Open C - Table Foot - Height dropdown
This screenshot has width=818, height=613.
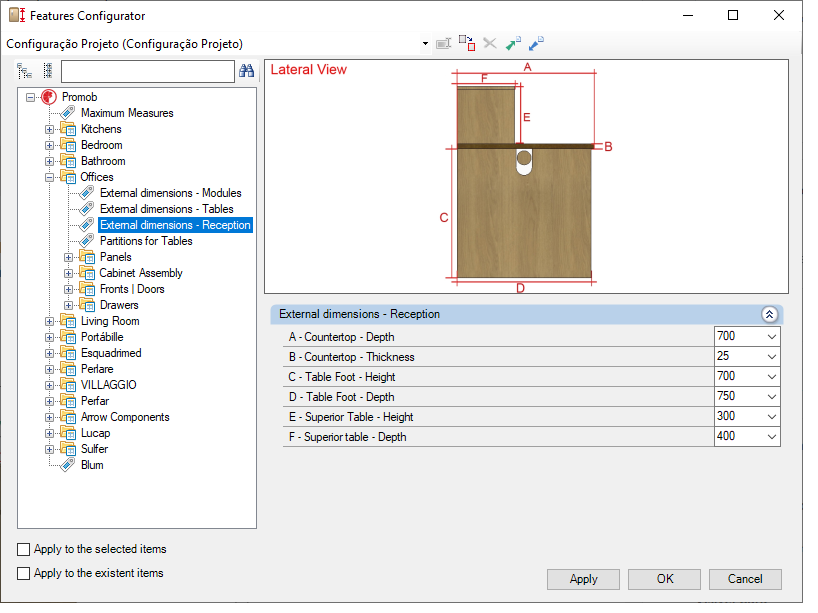coord(772,377)
